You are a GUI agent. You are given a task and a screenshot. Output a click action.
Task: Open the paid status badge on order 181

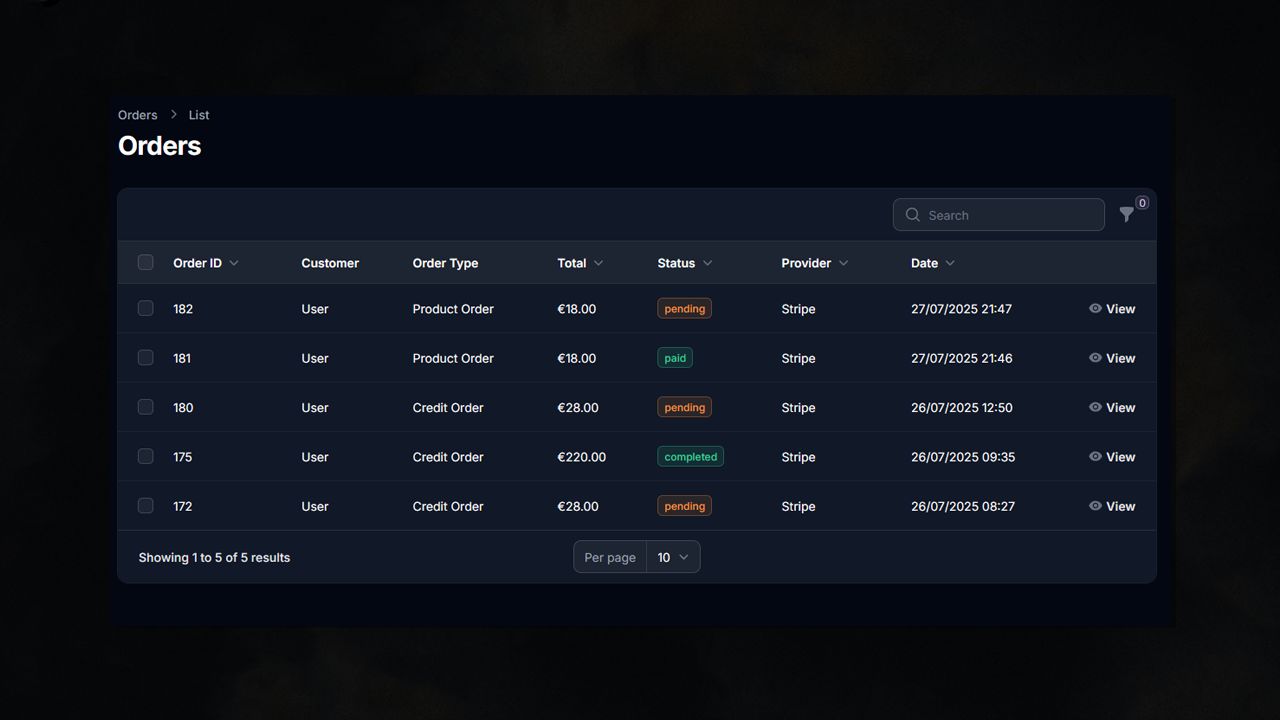click(675, 358)
